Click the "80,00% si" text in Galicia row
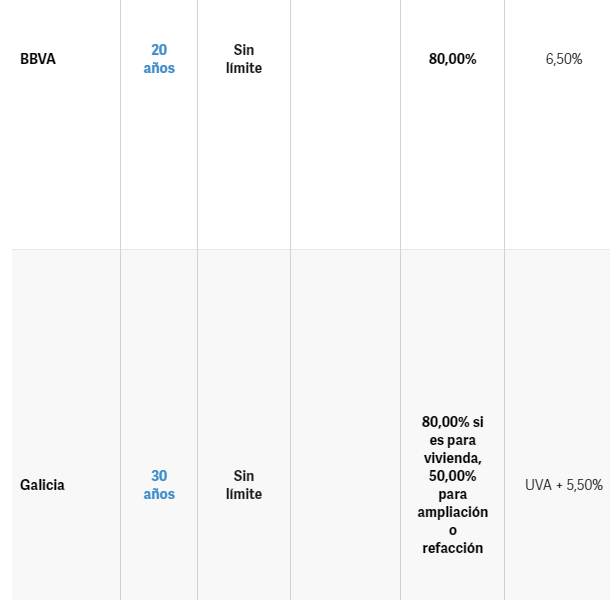 (x=452, y=422)
